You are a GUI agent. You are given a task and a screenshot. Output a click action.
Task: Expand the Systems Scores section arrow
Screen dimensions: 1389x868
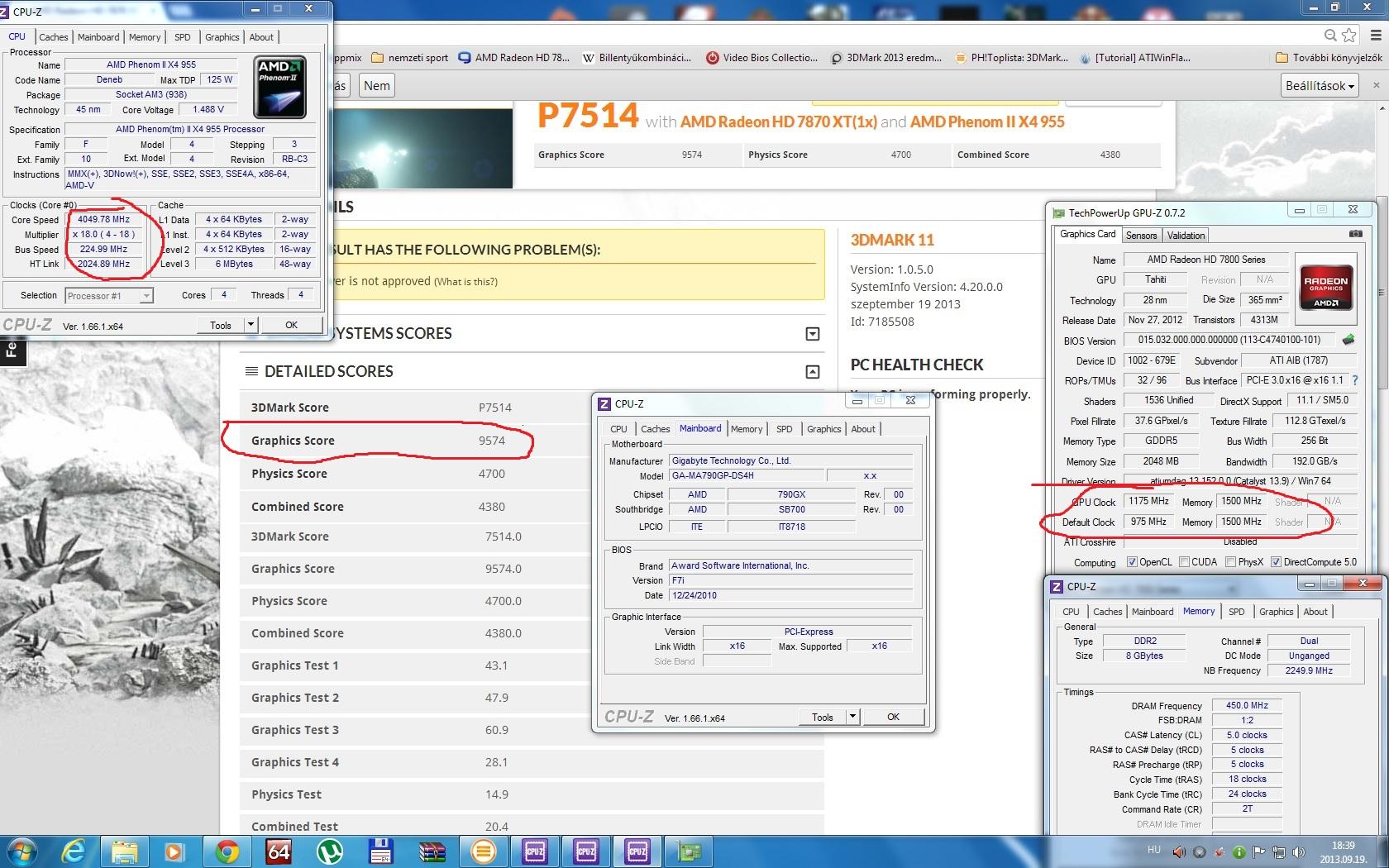(813, 334)
